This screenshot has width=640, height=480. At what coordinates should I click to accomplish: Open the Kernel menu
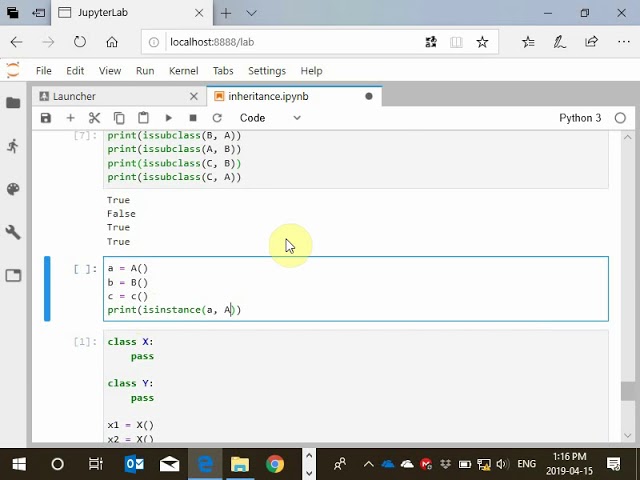pyautogui.click(x=184, y=71)
